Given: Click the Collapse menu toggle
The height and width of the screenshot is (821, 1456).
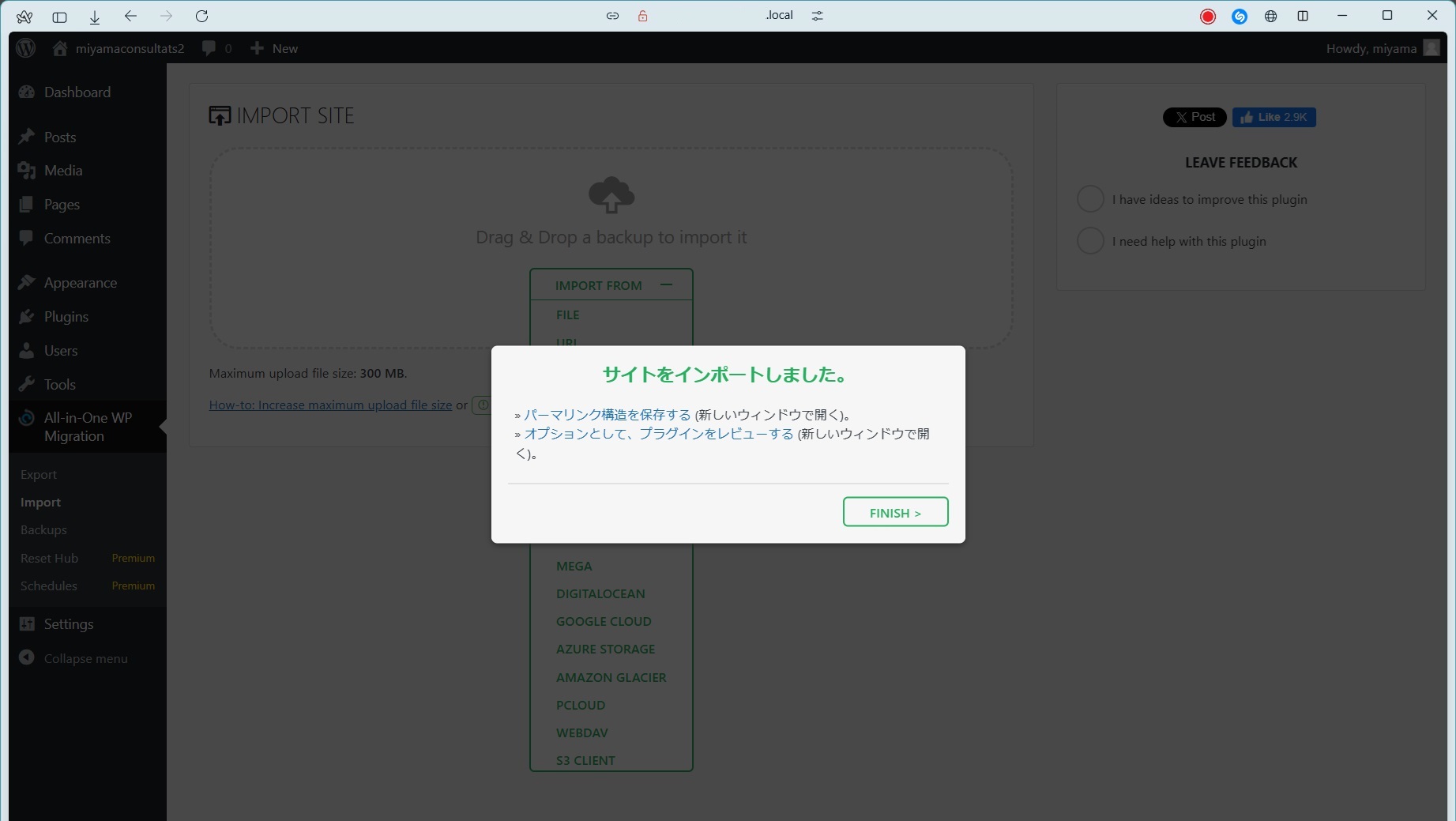Looking at the screenshot, I should click(85, 658).
